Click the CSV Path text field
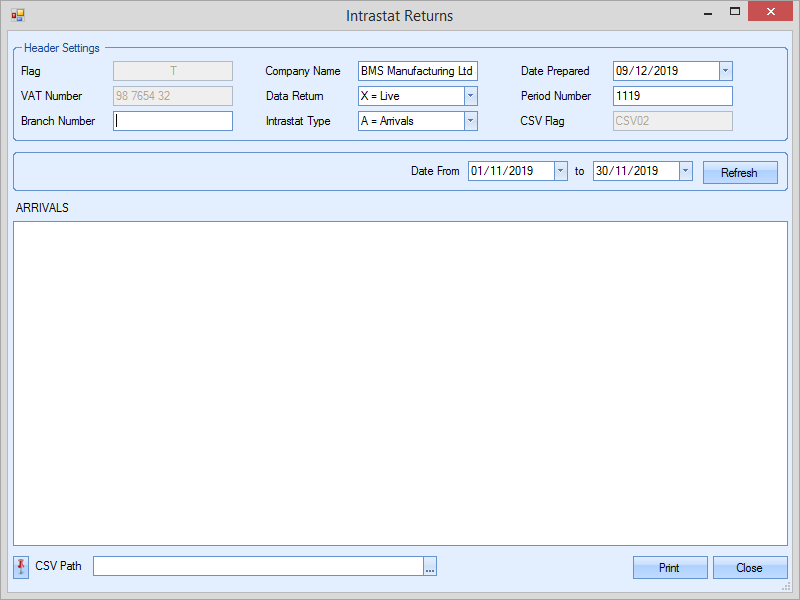Viewport: 800px width, 600px height. click(258, 567)
